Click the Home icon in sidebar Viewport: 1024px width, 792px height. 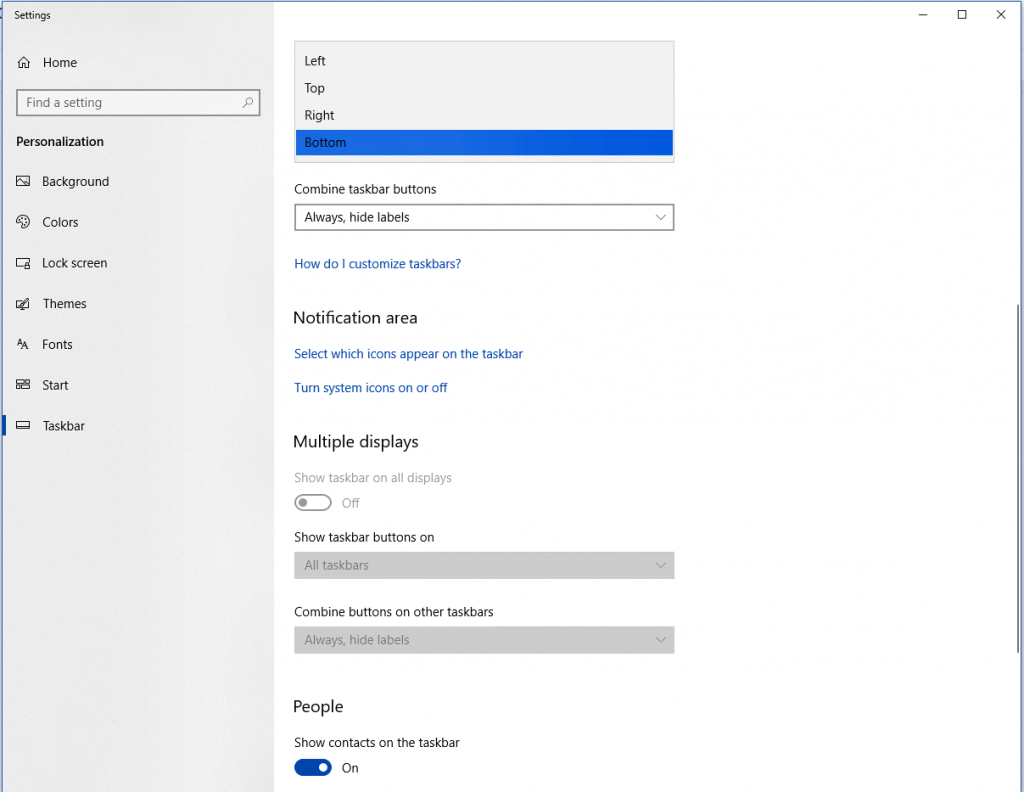(24, 63)
